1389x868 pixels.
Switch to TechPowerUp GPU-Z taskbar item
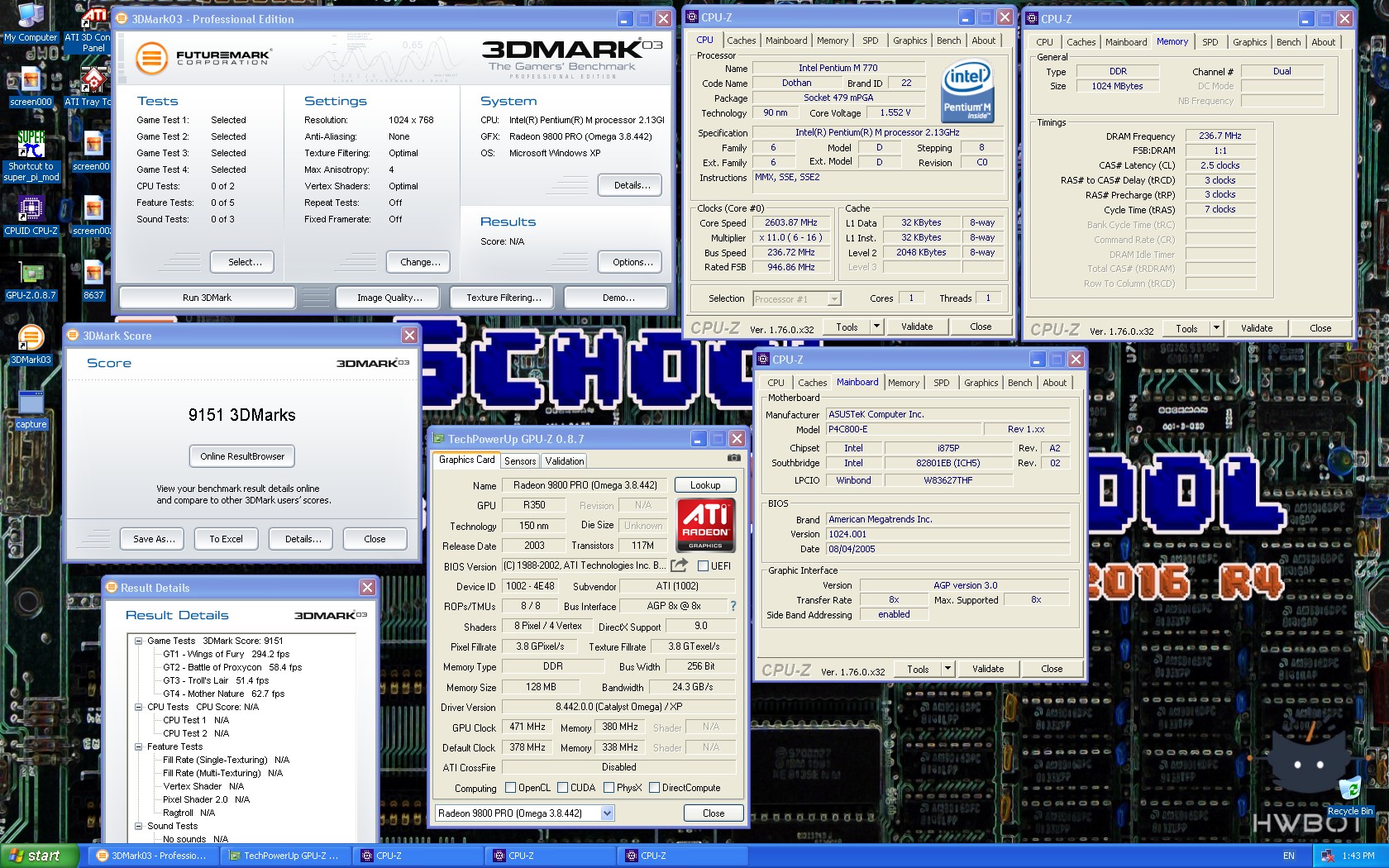(285, 856)
